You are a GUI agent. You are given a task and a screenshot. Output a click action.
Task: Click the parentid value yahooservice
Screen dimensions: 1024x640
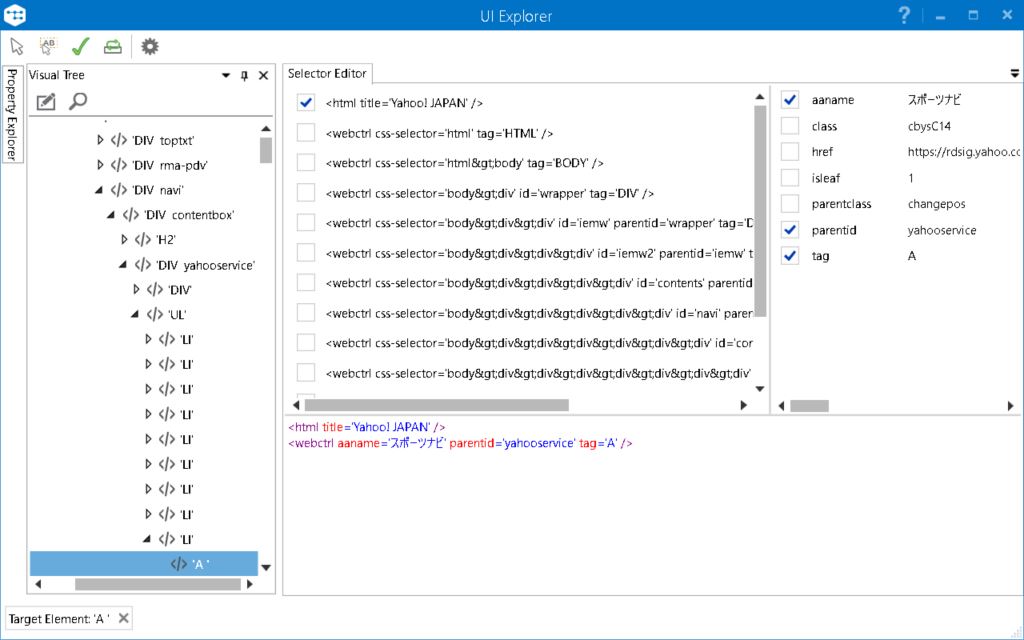(942, 230)
